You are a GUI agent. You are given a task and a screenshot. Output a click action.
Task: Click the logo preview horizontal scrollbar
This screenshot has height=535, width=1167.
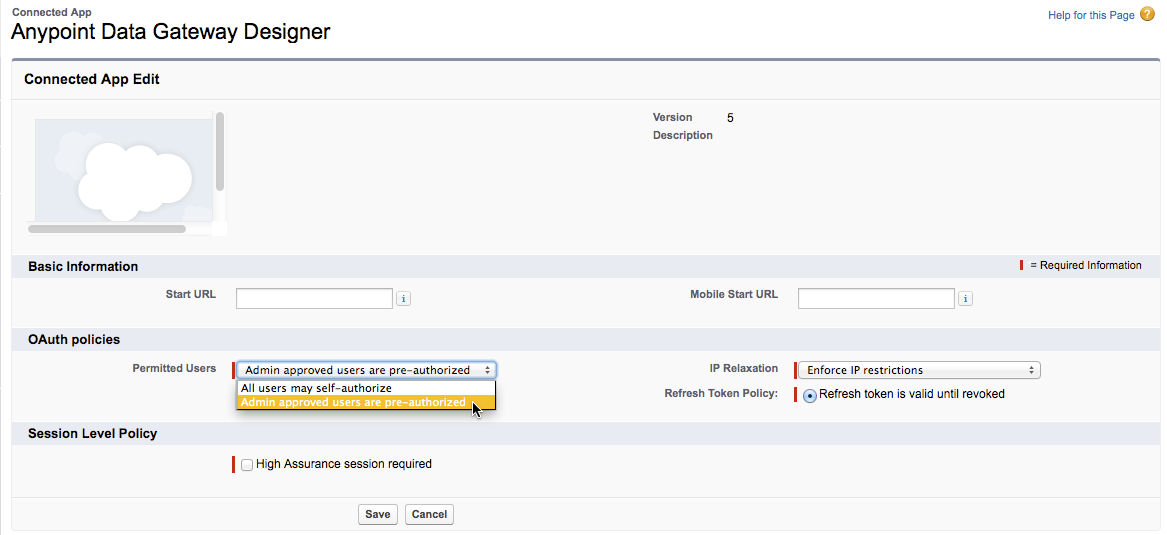tap(107, 229)
